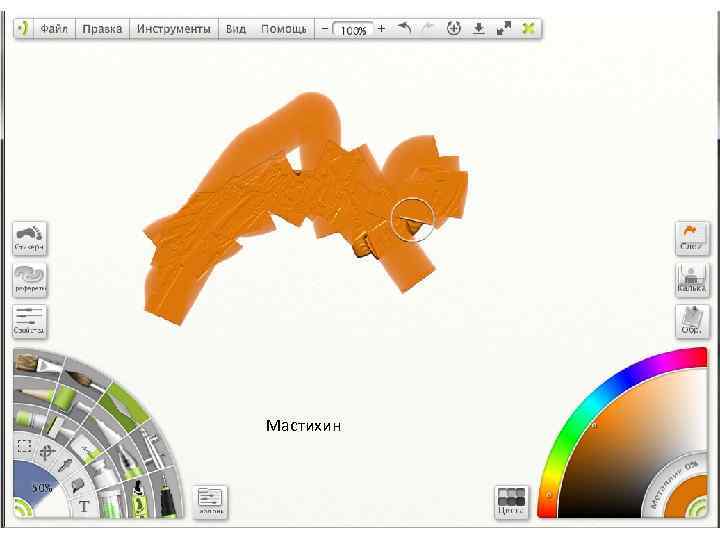720x540 pixels.
Task: Open the stencils panel button below Стикеры
Action: pyautogui.click(x=30, y=280)
